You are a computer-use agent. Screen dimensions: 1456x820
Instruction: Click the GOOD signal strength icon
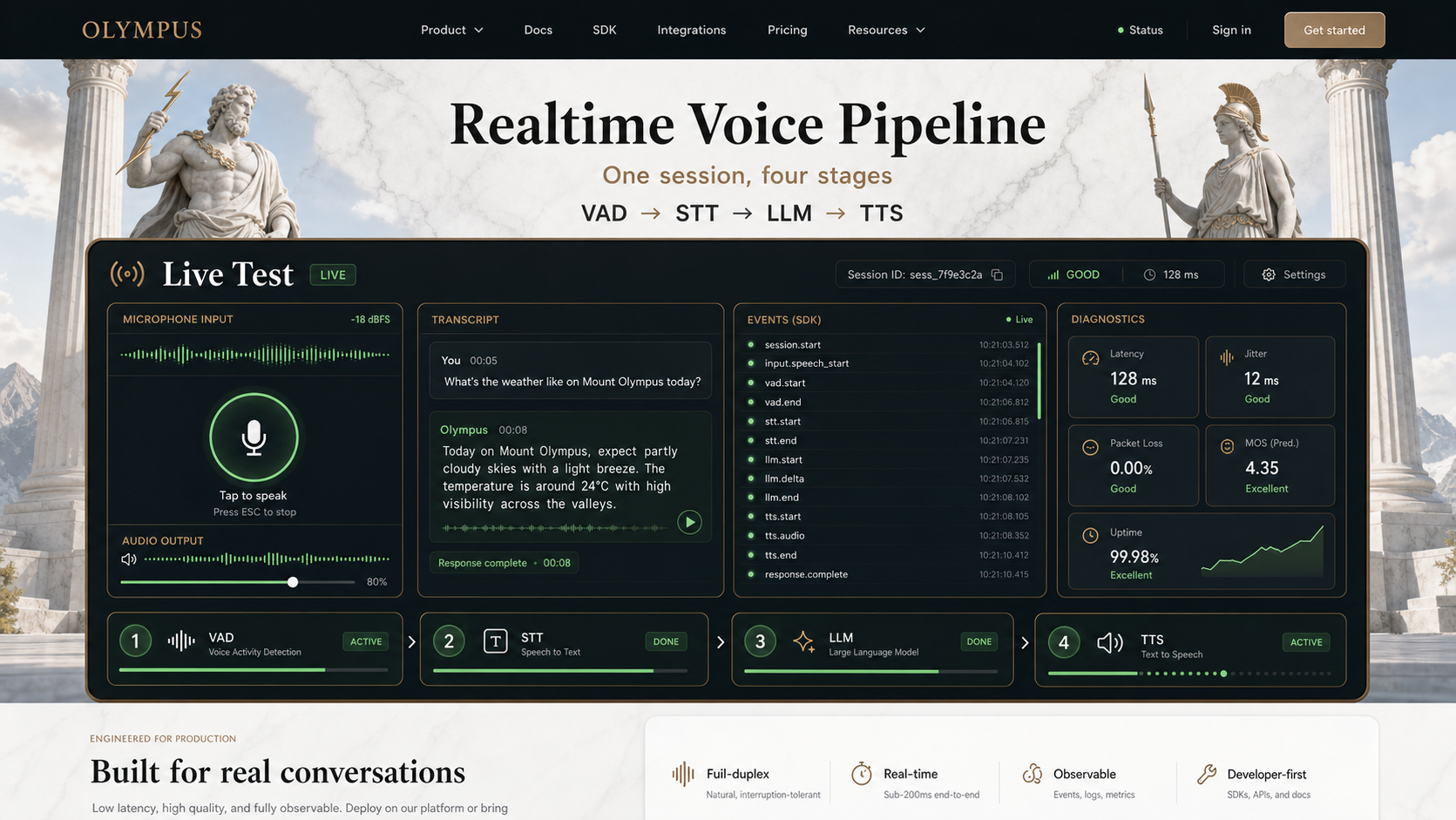point(1053,274)
